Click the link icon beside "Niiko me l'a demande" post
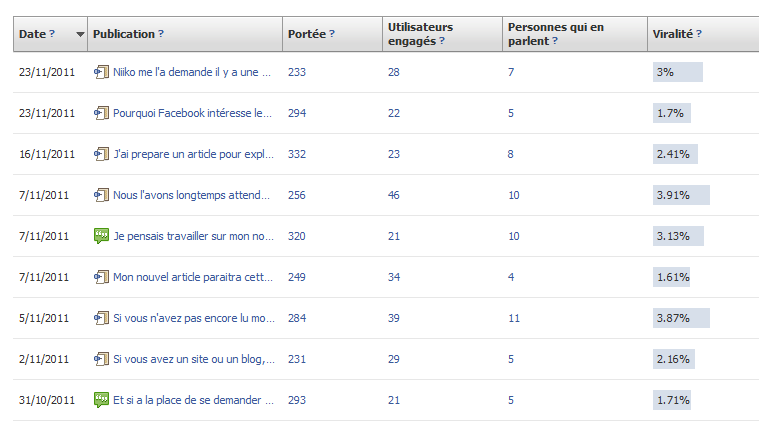This screenshot has height=429, width=759. click(x=100, y=72)
